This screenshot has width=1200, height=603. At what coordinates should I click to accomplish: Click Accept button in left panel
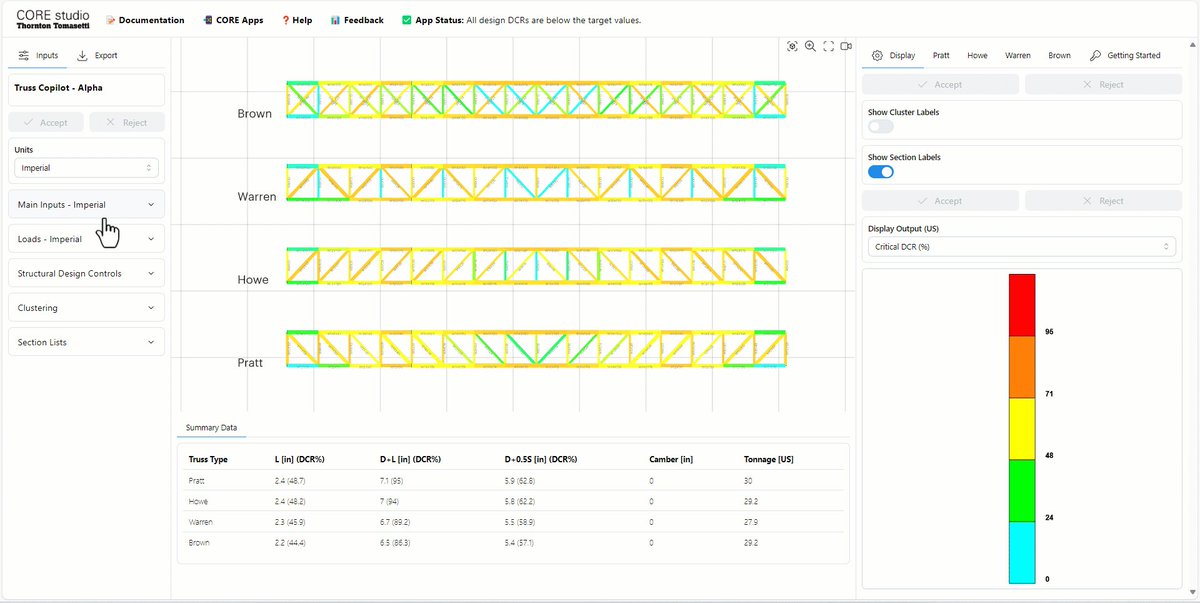[46, 123]
